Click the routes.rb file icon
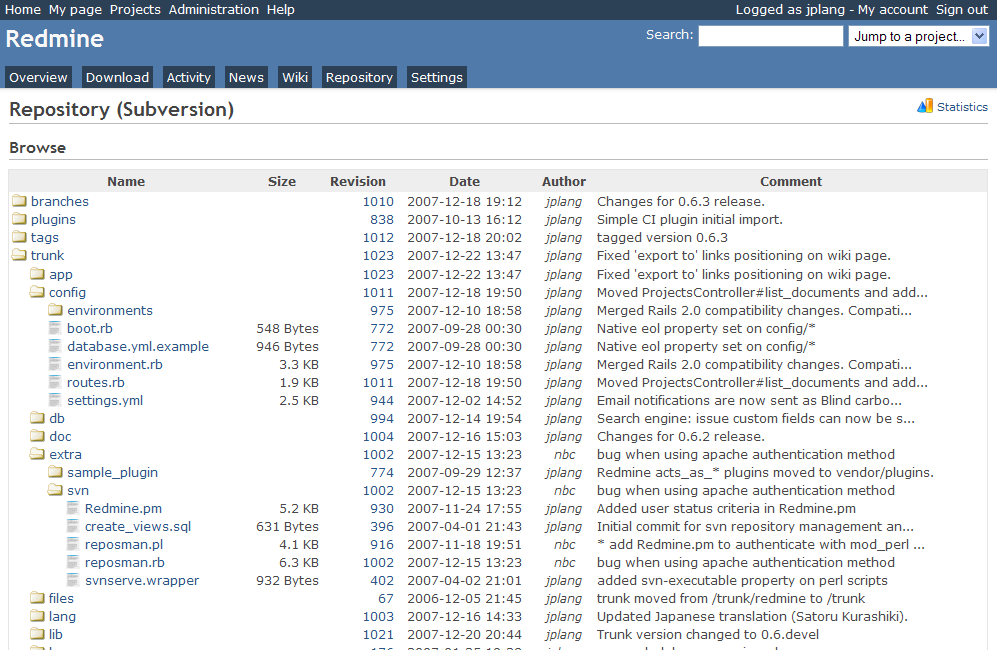 coord(56,382)
